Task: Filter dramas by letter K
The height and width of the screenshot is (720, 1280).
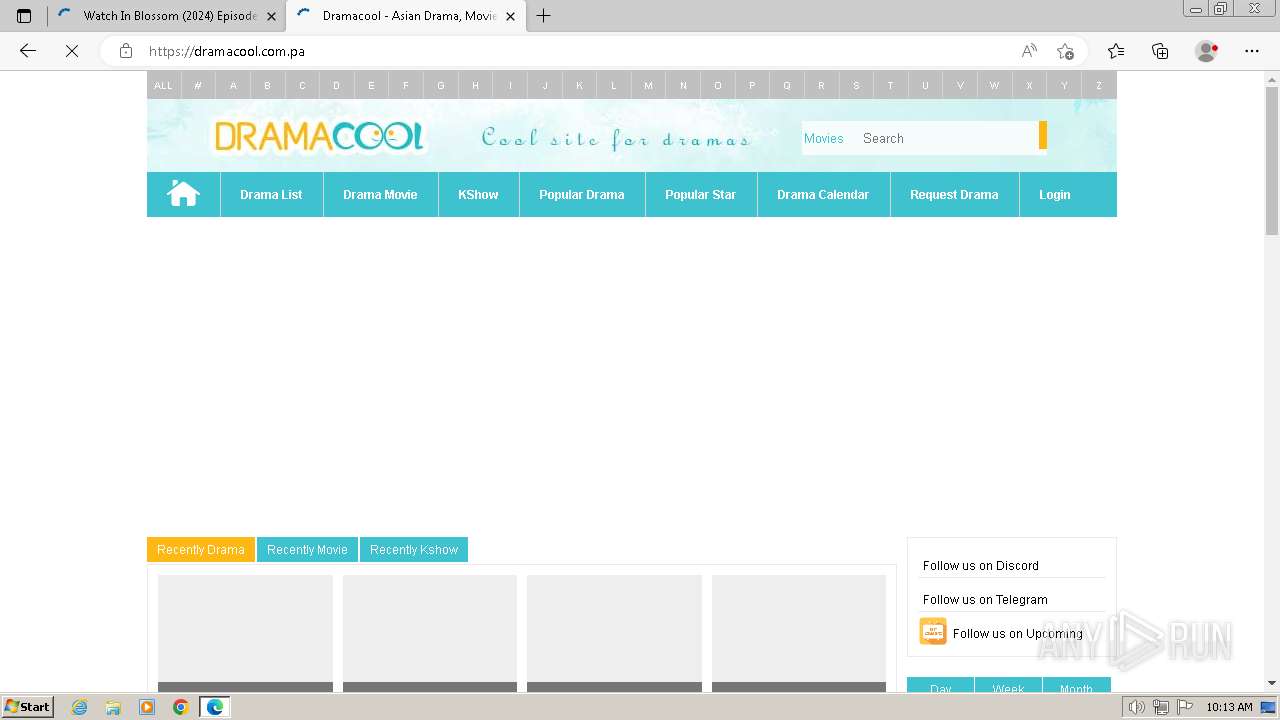Action: (x=579, y=85)
